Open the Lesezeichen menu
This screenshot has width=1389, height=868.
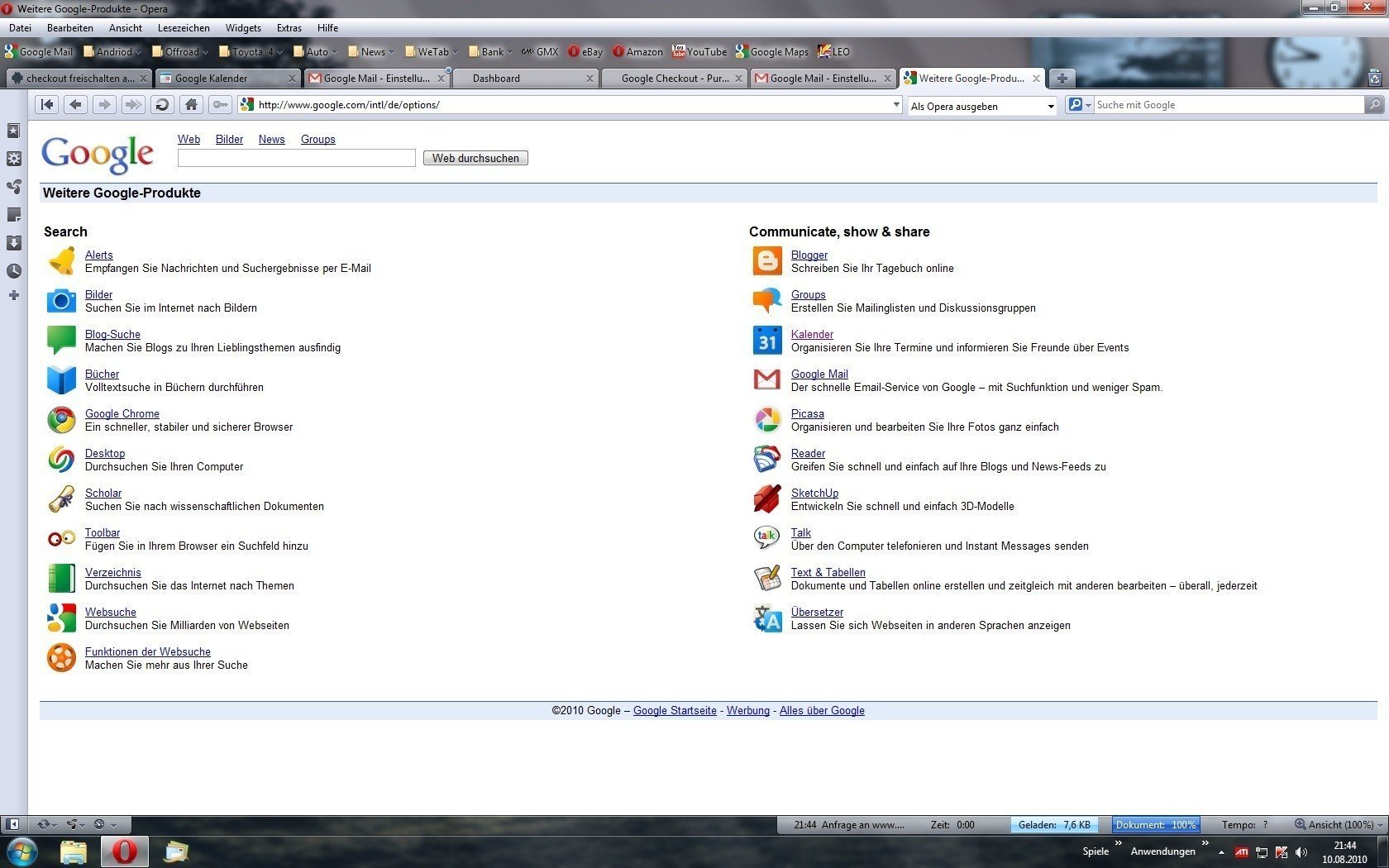coord(184,28)
